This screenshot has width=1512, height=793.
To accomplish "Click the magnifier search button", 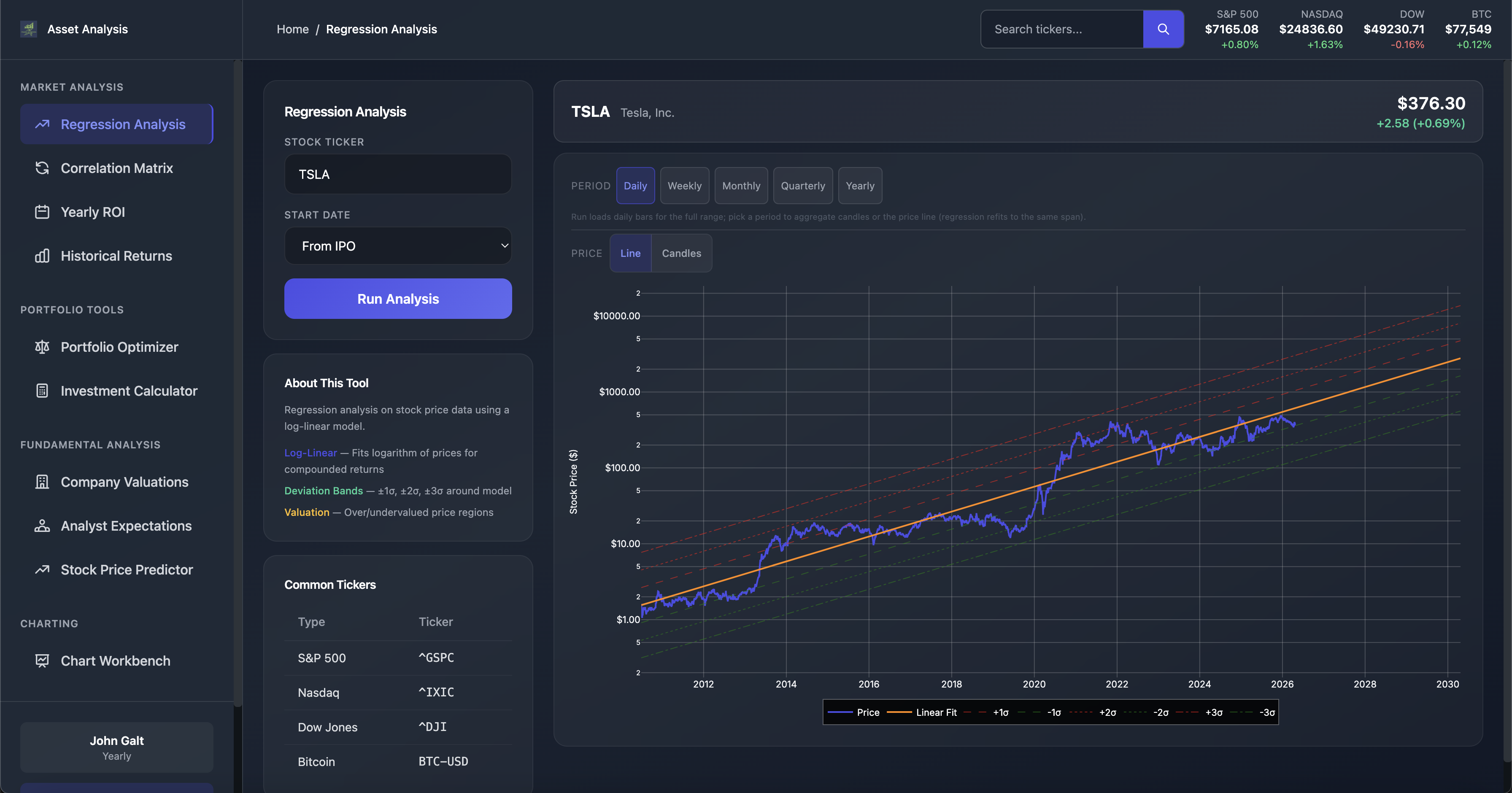I will click(x=1164, y=29).
